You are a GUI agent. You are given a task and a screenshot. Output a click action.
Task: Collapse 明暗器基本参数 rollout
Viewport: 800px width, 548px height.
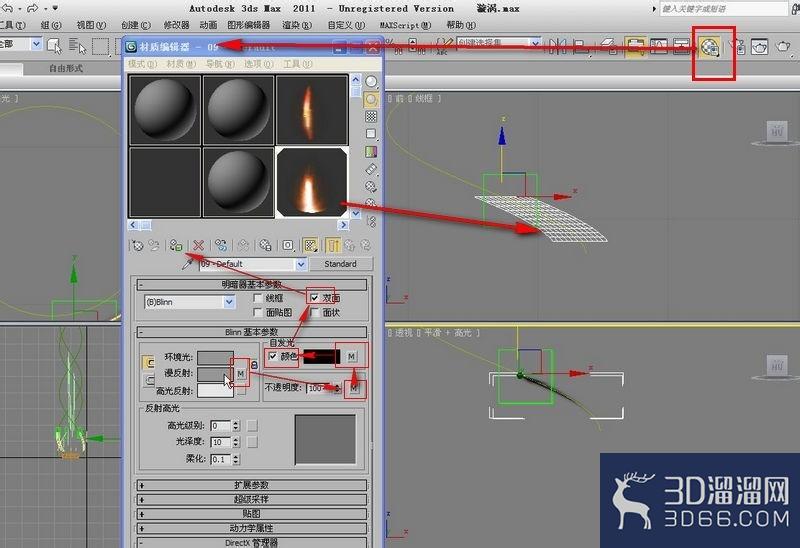[252, 284]
